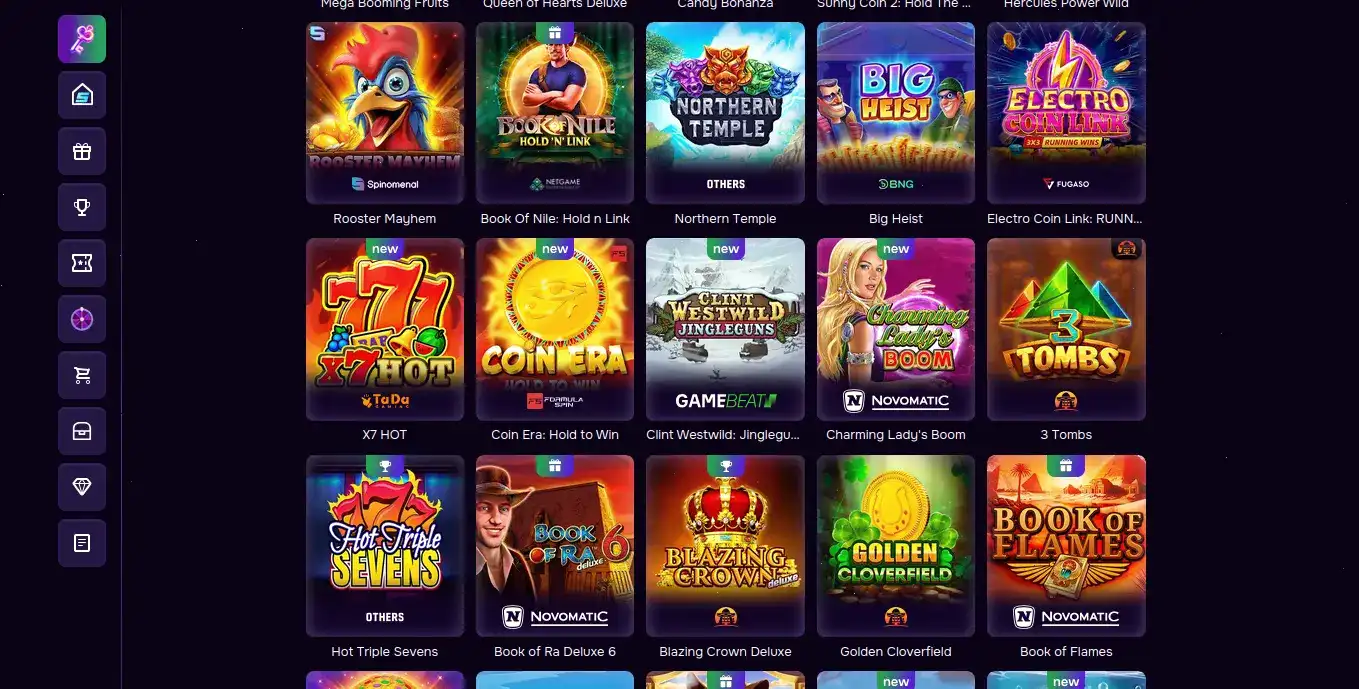Open the X7 HOT new game
The width and height of the screenshot is (1359, 689).
pos(385,329)
